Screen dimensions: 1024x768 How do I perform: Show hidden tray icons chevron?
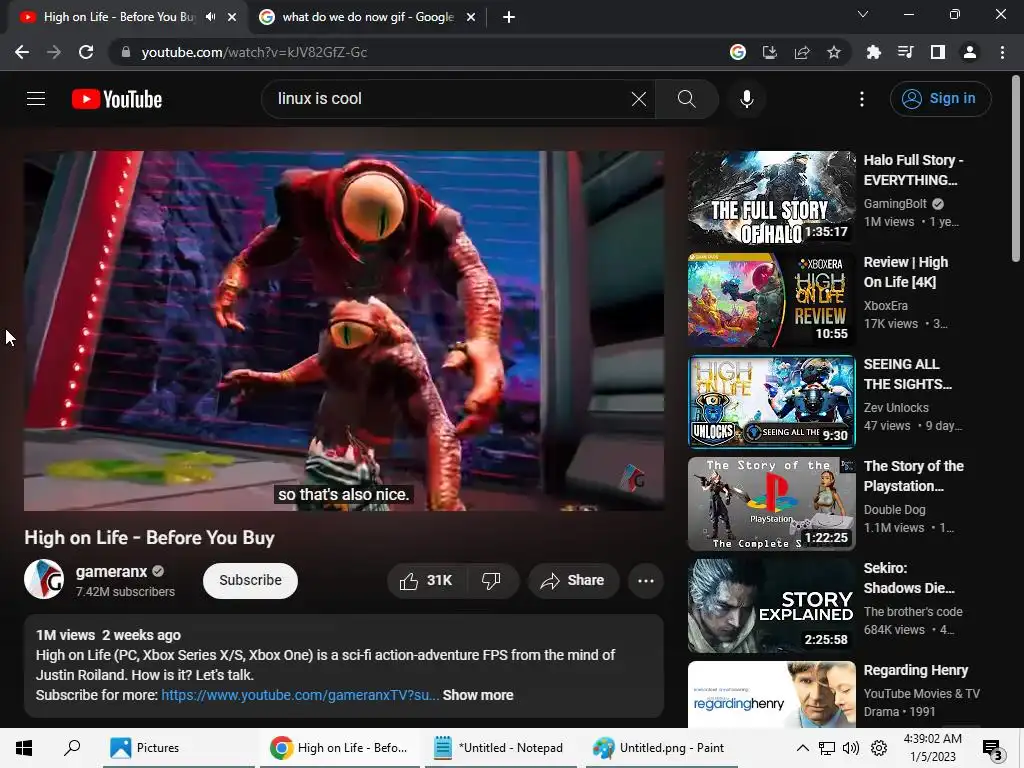(803, 748)
